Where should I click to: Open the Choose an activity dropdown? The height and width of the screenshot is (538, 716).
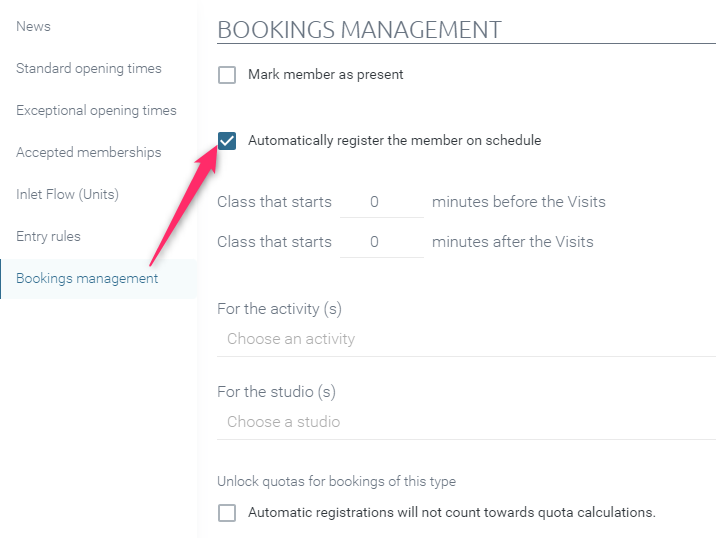point(466,339)
